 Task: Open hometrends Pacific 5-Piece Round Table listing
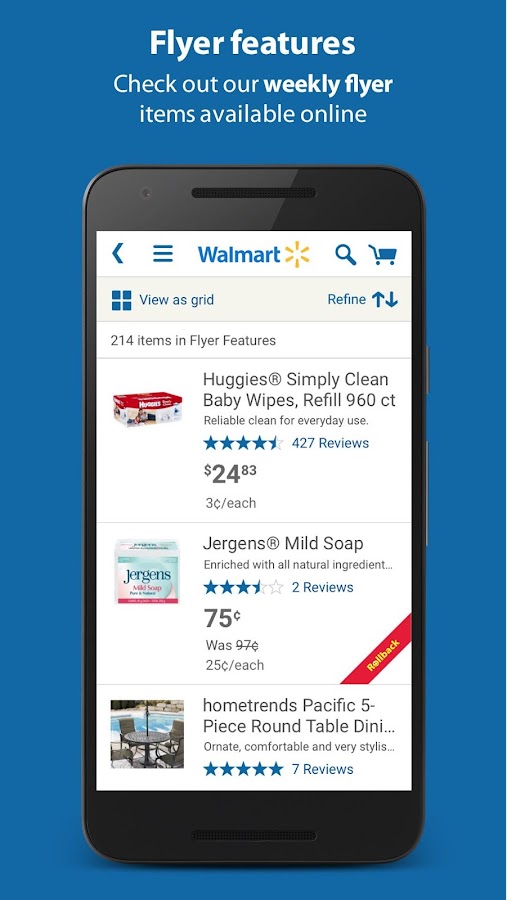point(299,716)
